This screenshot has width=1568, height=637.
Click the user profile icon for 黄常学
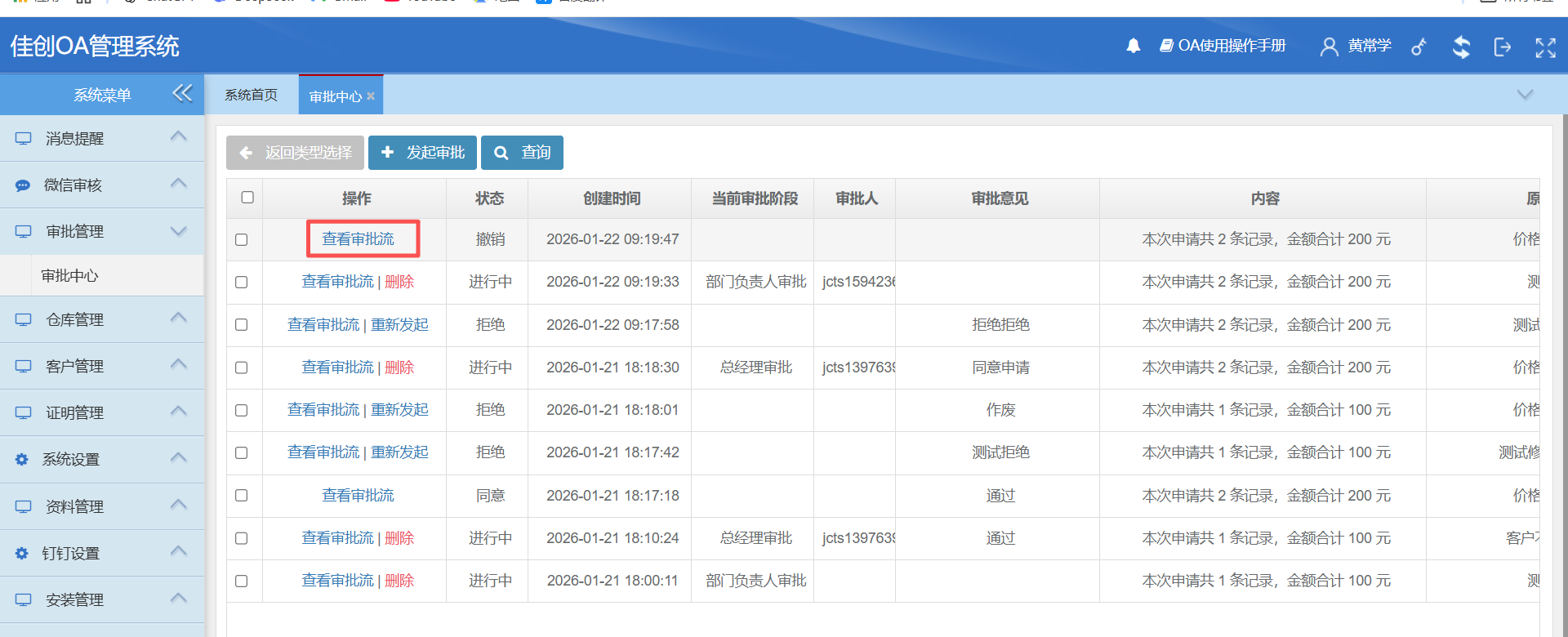coord(1329,47)
